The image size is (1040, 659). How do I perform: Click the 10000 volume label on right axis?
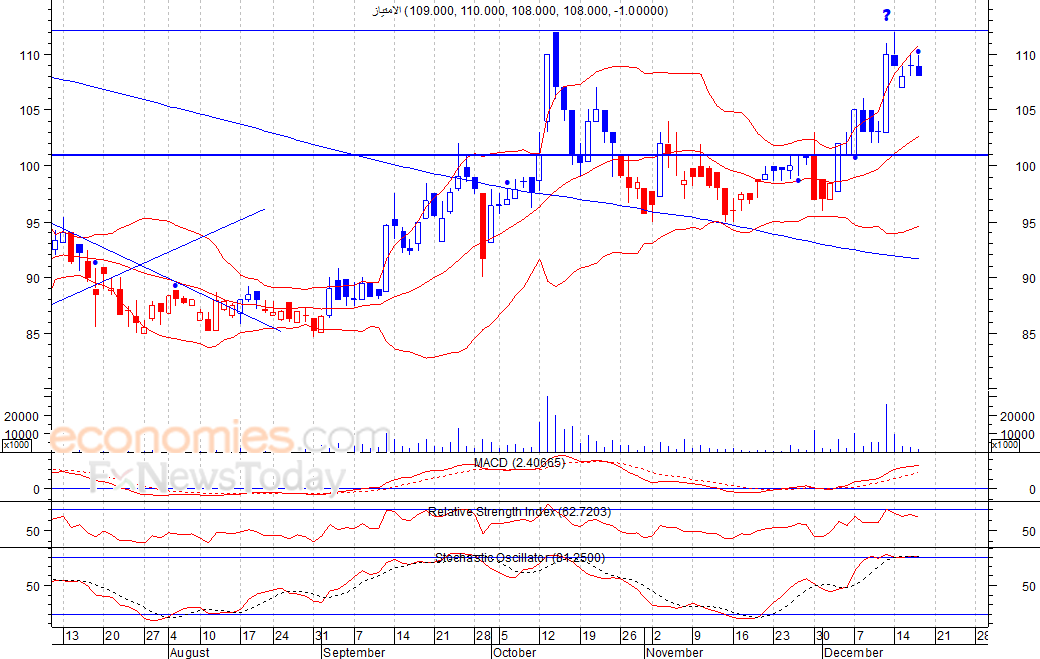click(1017, 434)
